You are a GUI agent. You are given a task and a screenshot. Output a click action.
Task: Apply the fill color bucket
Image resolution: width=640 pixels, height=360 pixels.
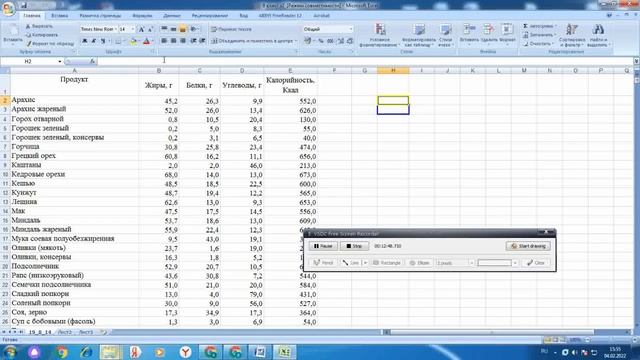[133, 41]
